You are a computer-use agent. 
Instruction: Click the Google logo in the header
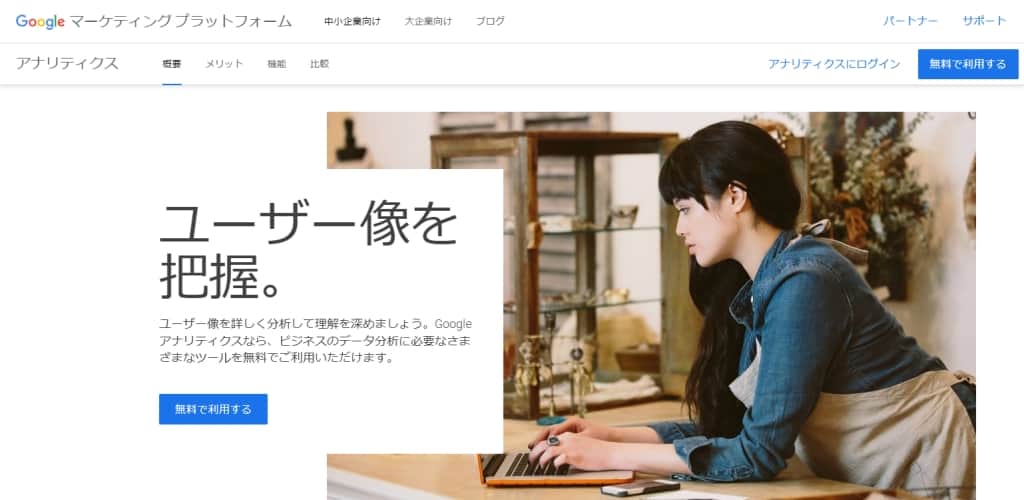(40, 22)
